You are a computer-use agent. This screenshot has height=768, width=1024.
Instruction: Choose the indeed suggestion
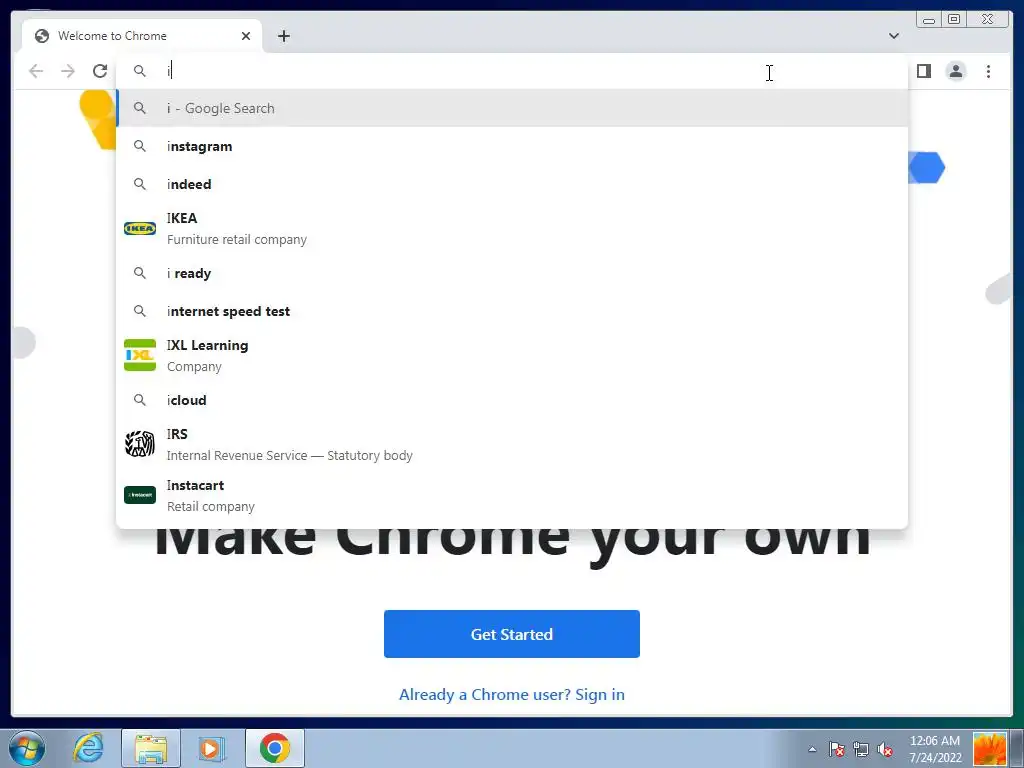point(512,184)
